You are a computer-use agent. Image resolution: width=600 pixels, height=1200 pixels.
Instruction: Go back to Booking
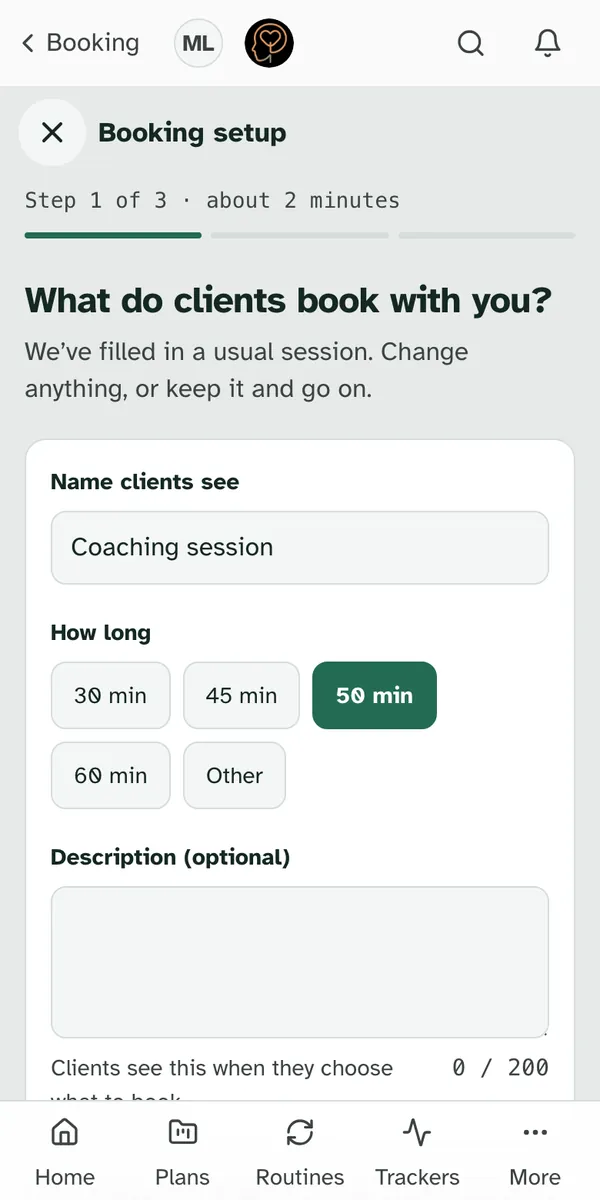[80, 43]
